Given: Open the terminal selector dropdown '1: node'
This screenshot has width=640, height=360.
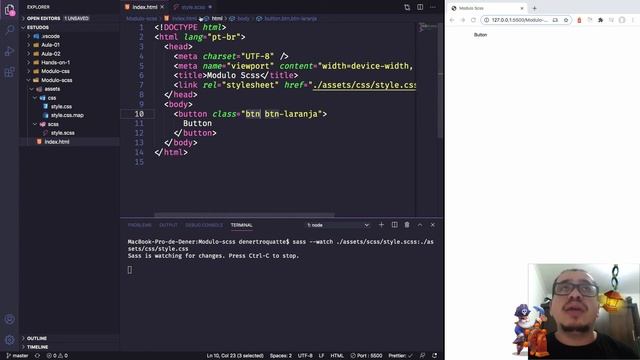Looking at the screenshot, I should click(x=338, y=225).
